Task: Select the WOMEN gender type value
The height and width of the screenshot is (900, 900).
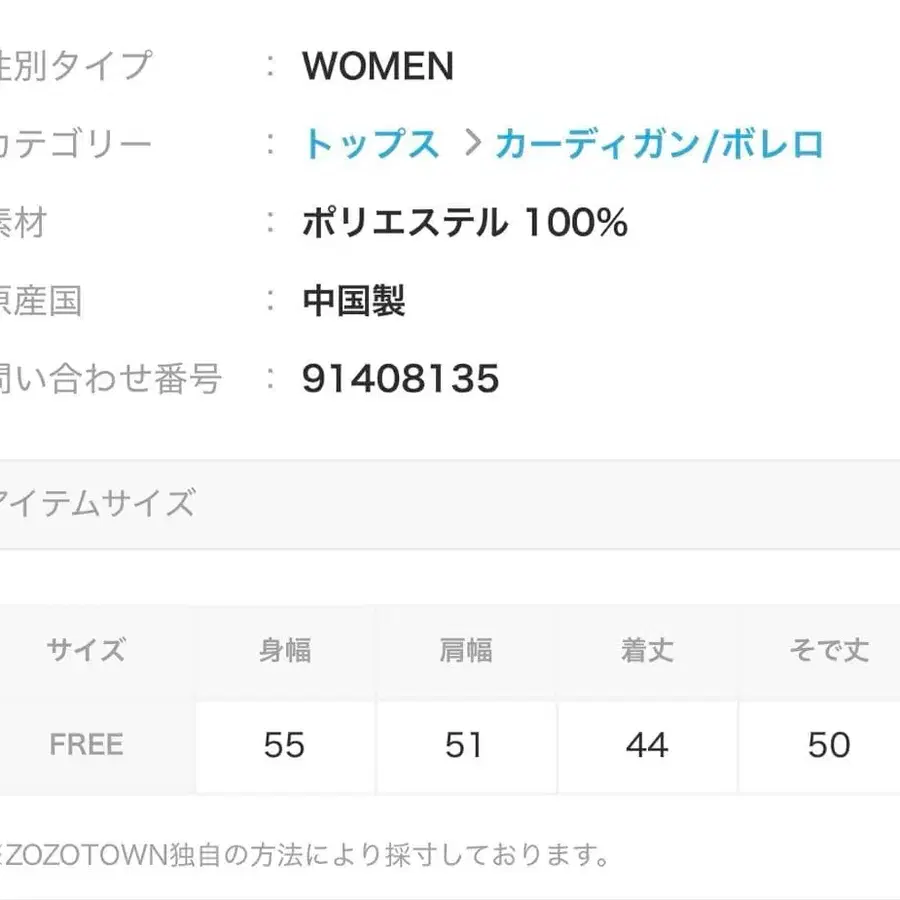Action: tap(378, 66)
